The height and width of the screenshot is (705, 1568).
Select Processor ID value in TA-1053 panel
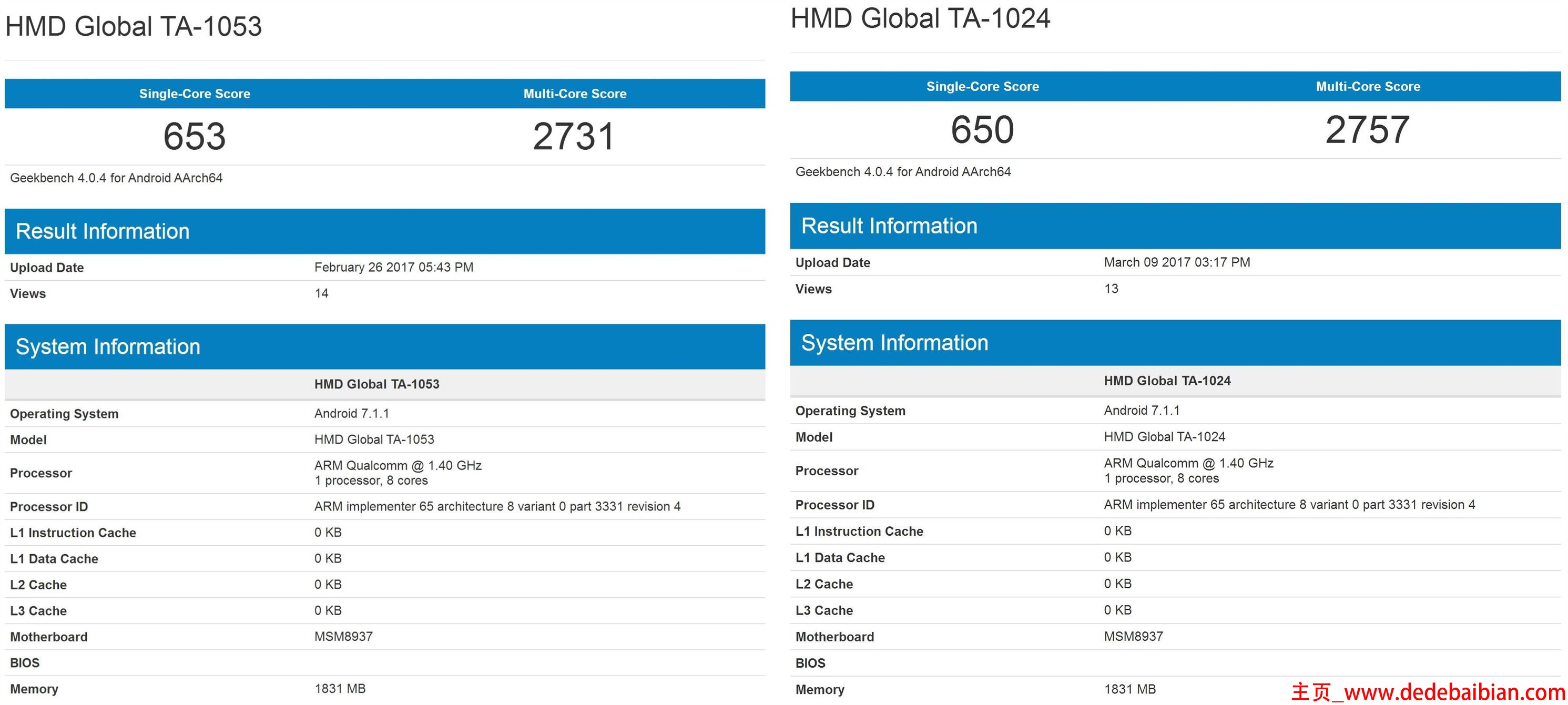coord(497,506)
